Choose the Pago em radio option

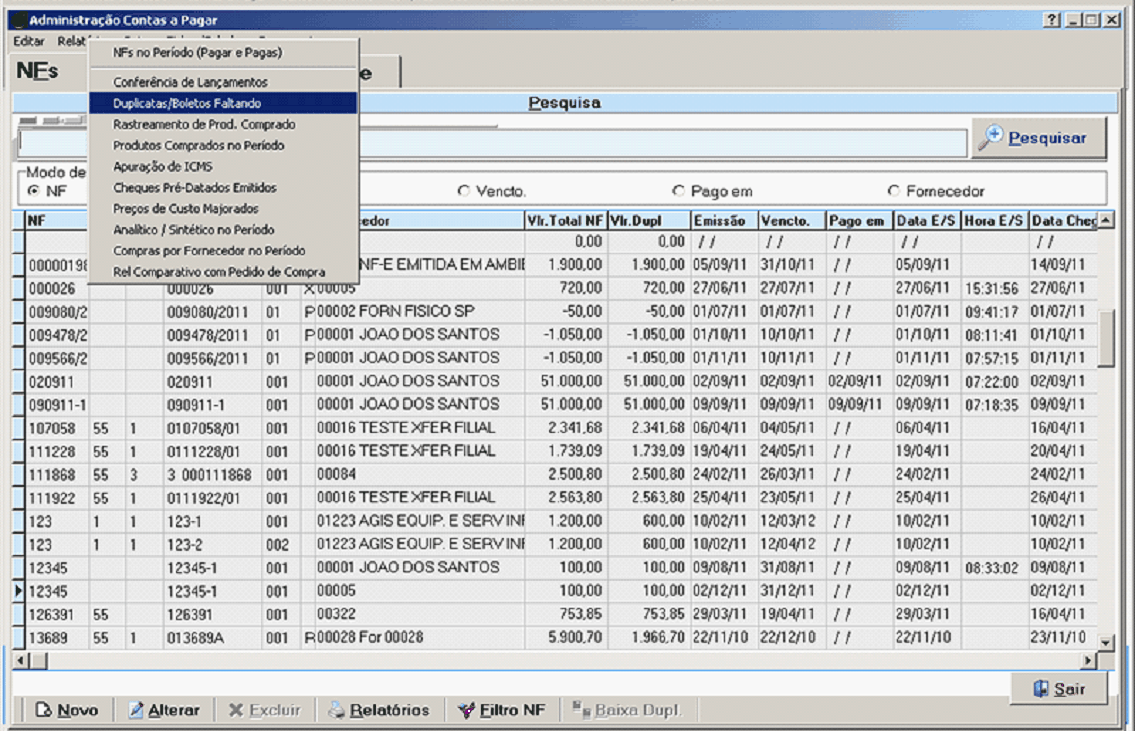coord(679,191)
